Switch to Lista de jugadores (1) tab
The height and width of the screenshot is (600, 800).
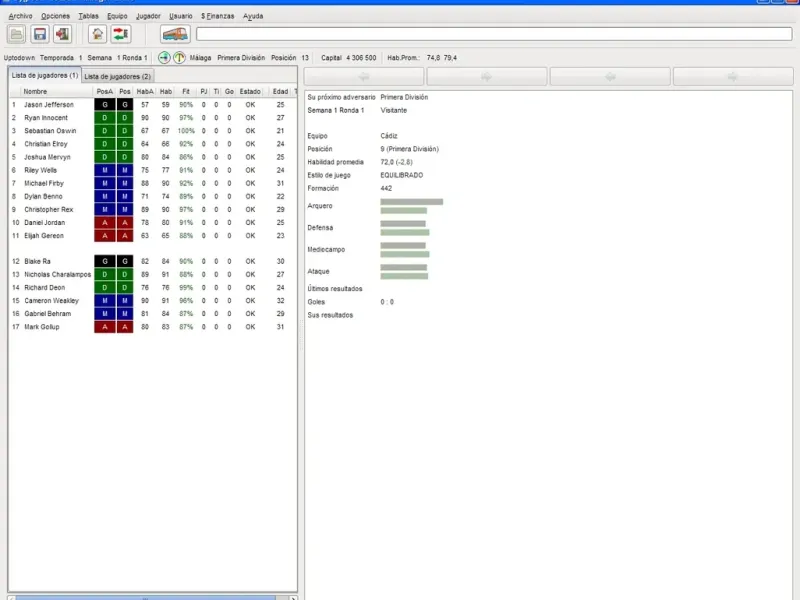pos(45,76)
